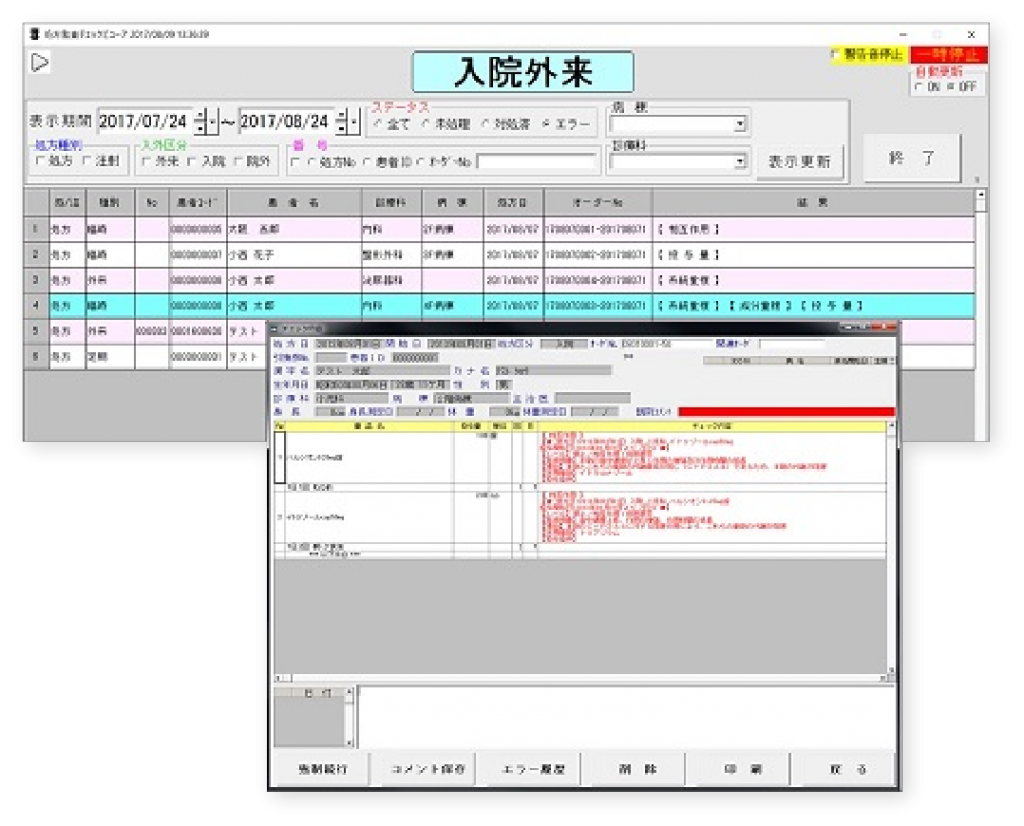The width and height of the screenshot is (1024, 826).
Task: Click the stepper beside the 2017/08/24 date
Action: [341, 121]
